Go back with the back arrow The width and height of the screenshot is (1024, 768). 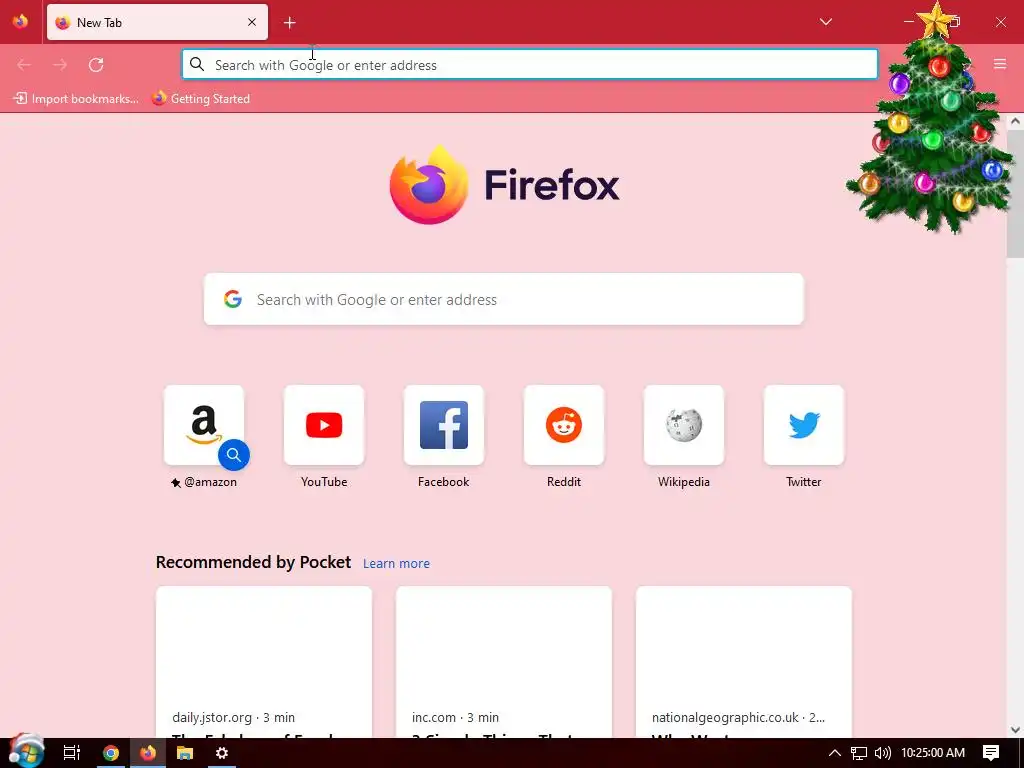coord(24,65)
